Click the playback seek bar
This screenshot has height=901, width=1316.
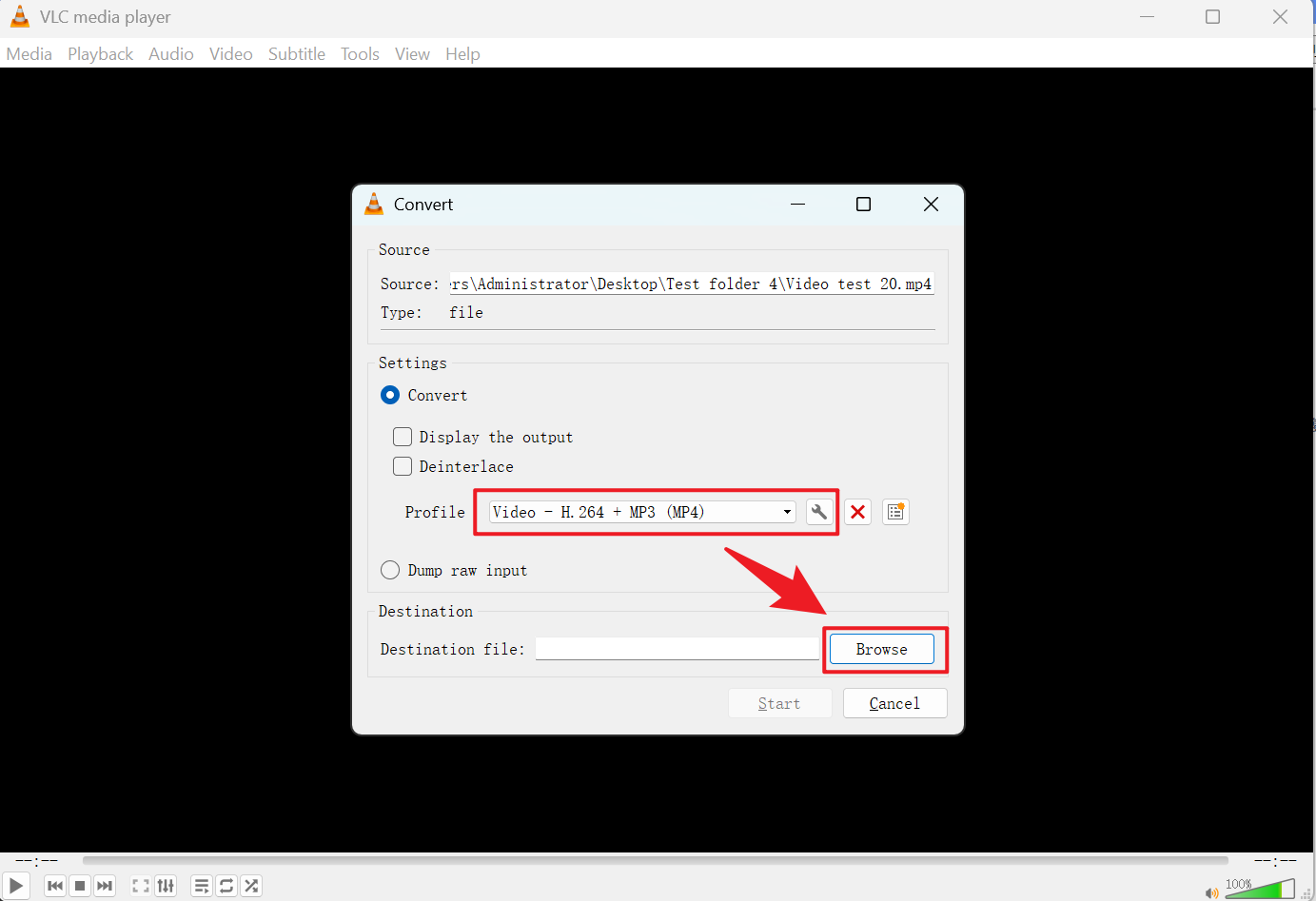(655, 860)
